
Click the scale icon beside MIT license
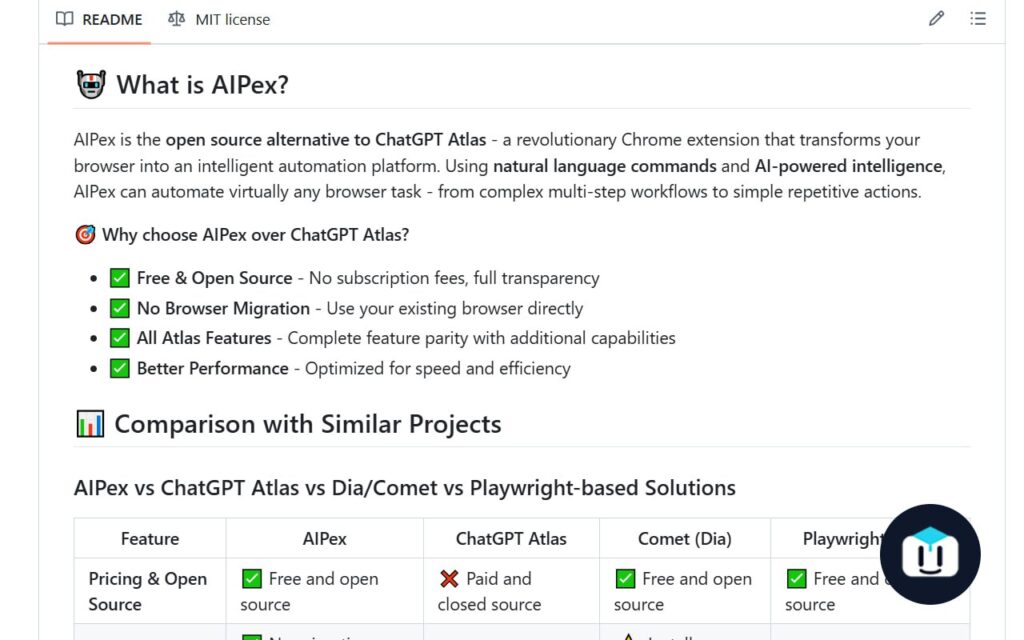pos(177,19)
